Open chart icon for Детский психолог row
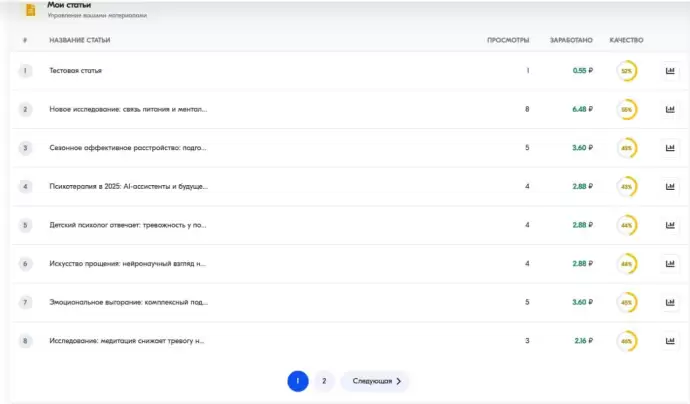 coord(670,225)
